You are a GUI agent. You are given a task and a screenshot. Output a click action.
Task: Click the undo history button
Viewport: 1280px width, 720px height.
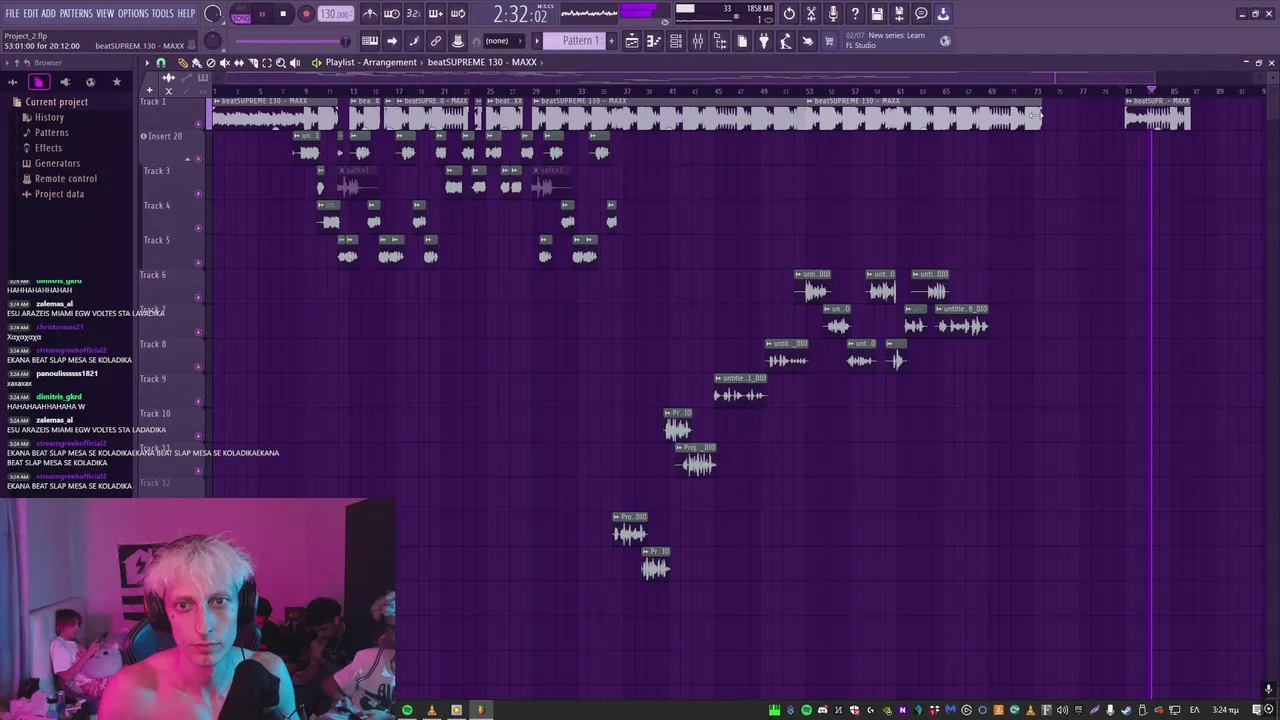789,14
